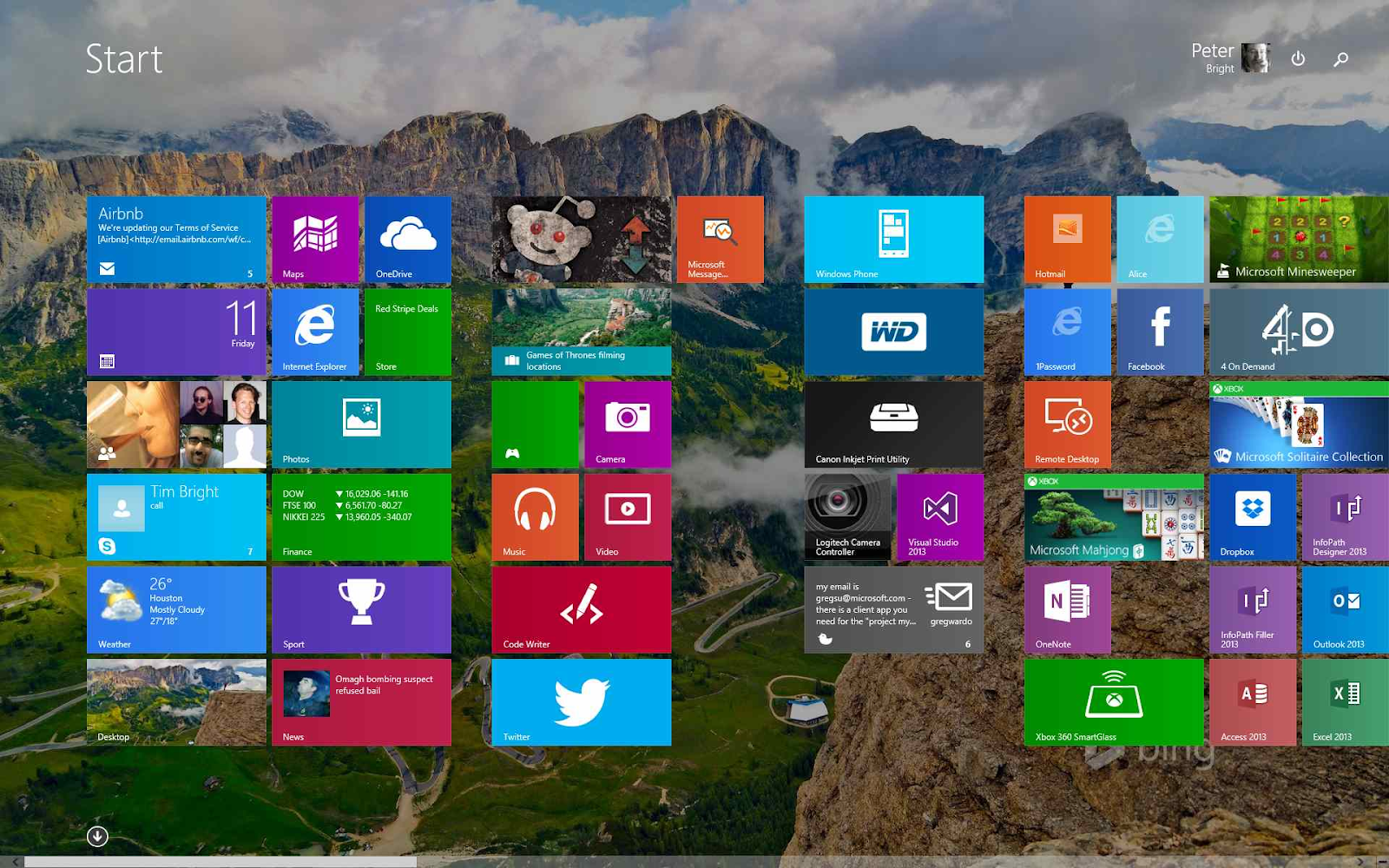
Task: Launch the Access 2013 tile
Action: (x=1253, y=702)
